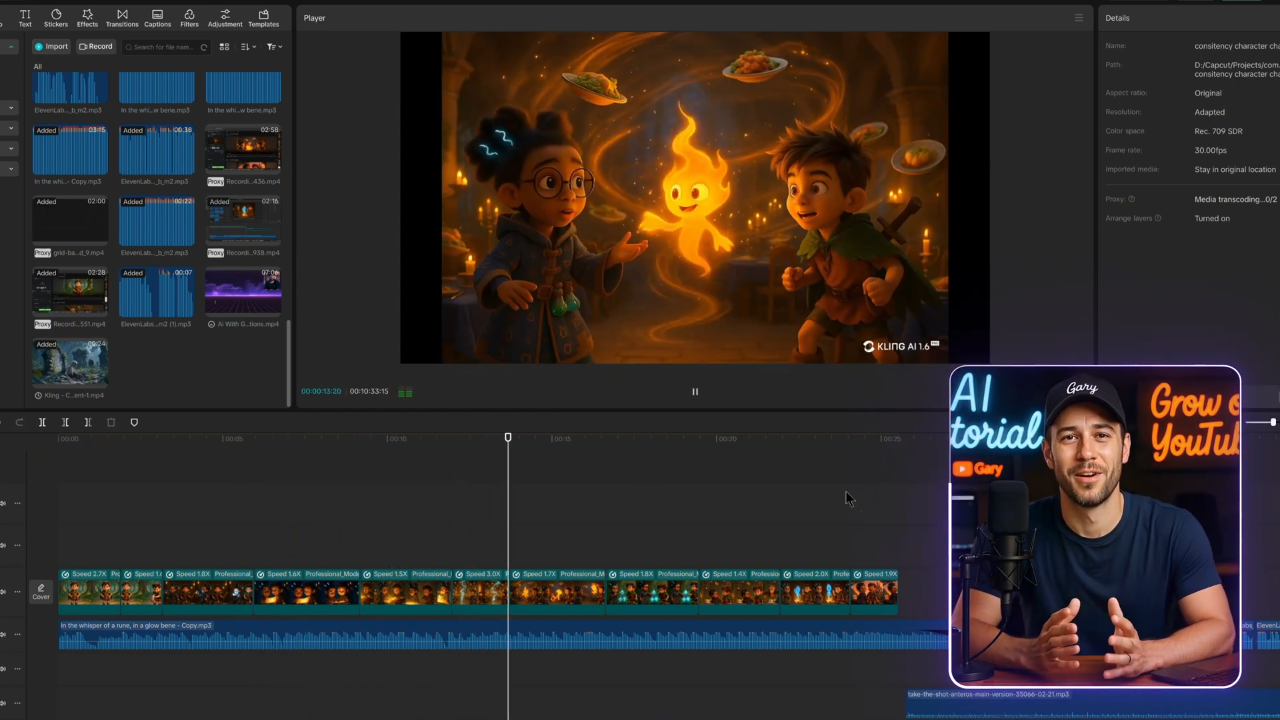The image size is (1280, 720).
Task: Click the Record button
Action: 96,47
